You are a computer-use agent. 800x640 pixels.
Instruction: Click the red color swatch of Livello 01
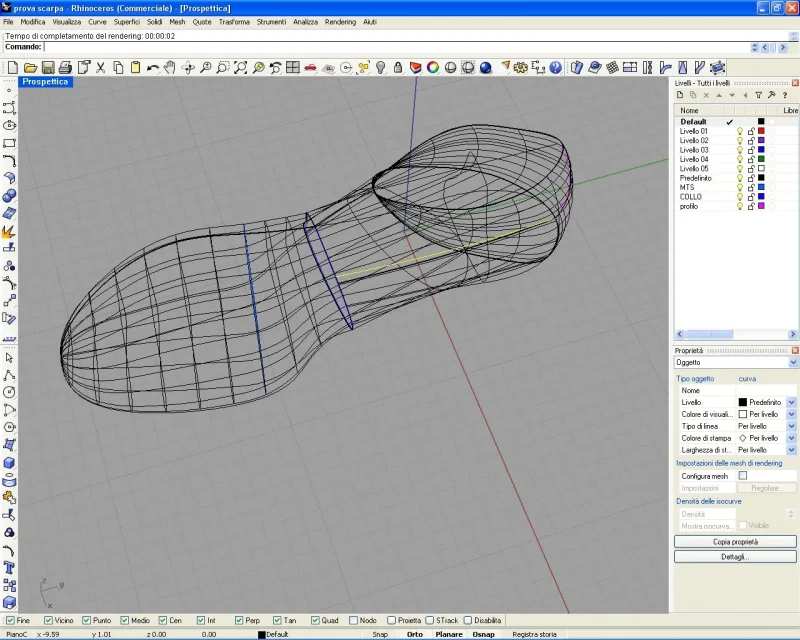point(761,131)
